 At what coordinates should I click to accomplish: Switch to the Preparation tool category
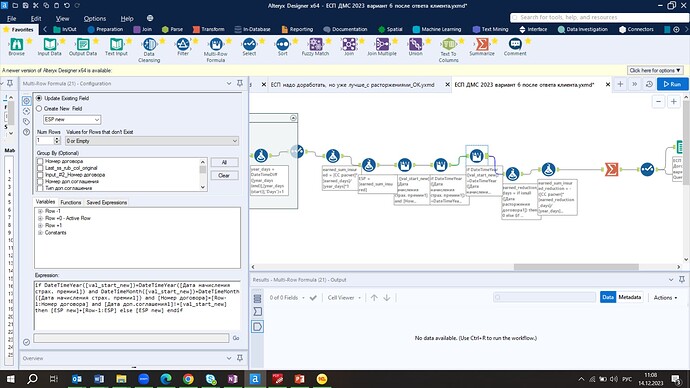tap(106, 29)
